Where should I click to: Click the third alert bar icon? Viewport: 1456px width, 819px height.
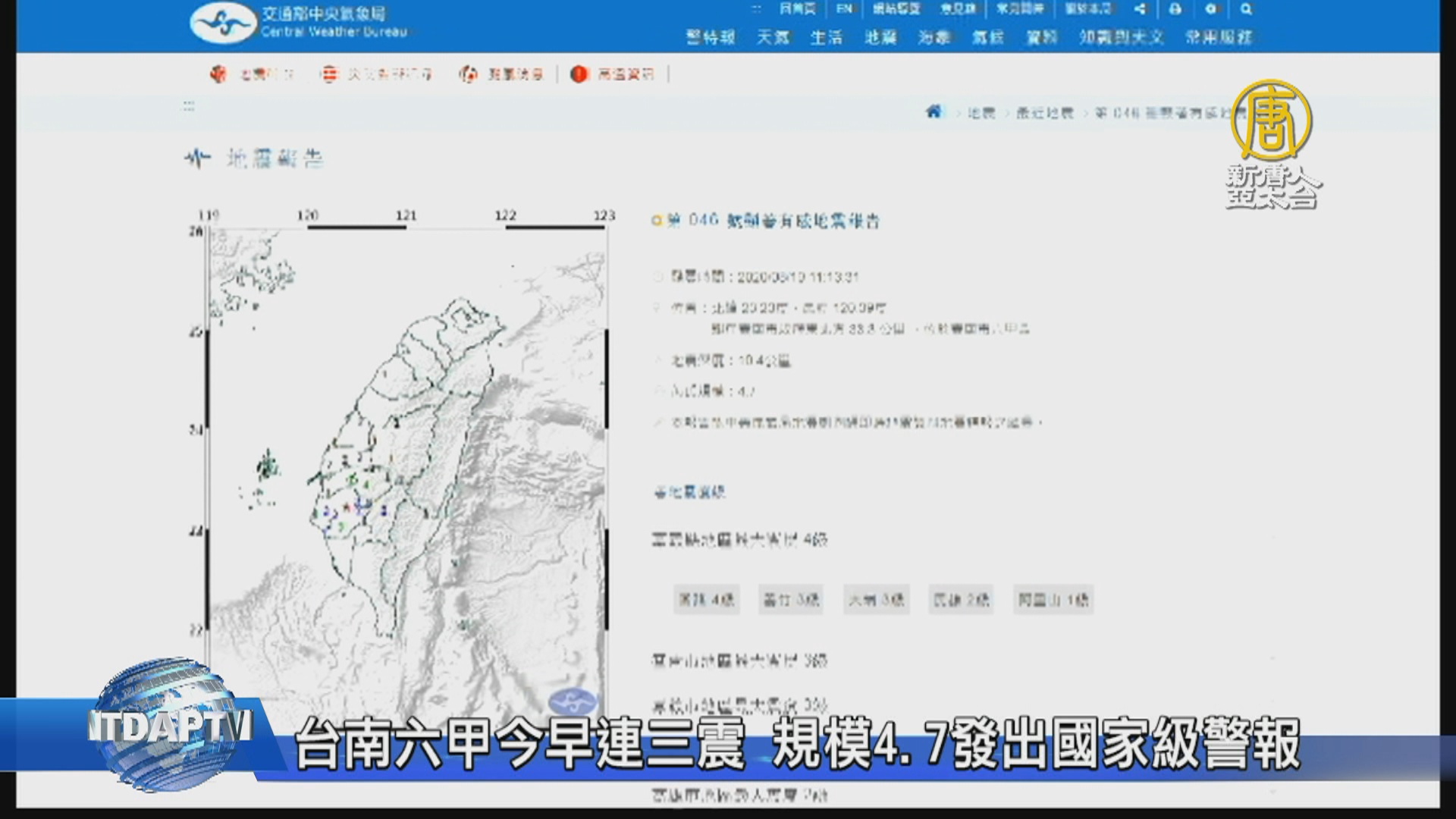[468, 74]
